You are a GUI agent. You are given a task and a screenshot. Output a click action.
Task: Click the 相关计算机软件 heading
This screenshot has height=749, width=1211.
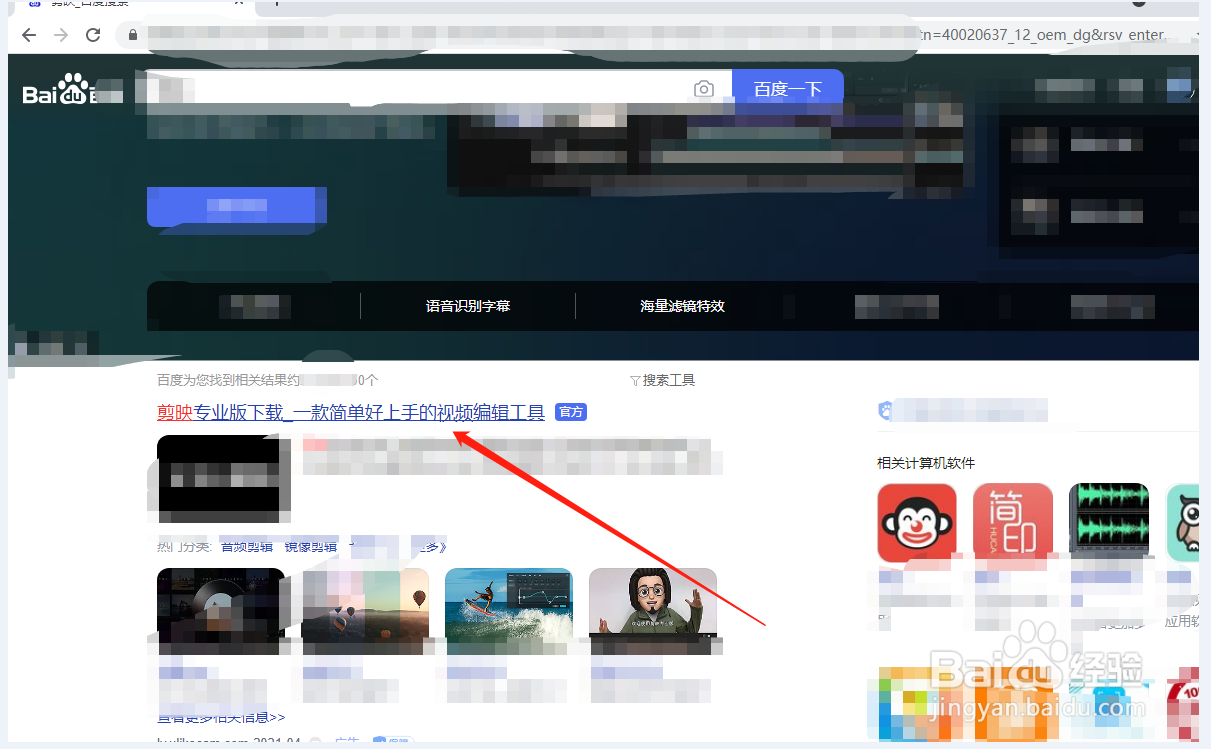926,463
